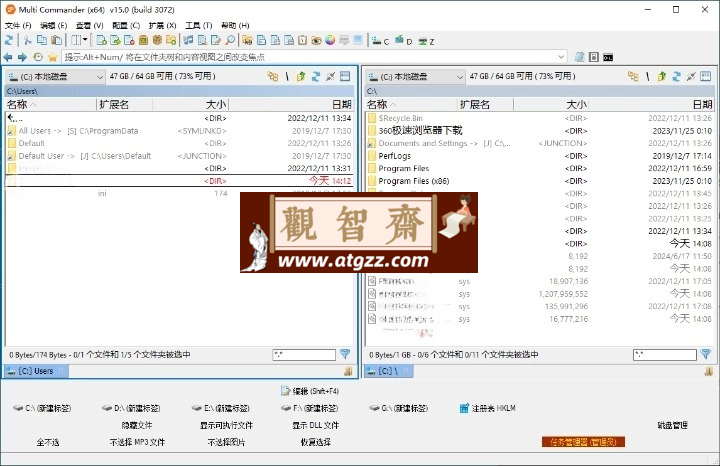Open favorites with the star icon
720x466 pixels.
(52, 57)
